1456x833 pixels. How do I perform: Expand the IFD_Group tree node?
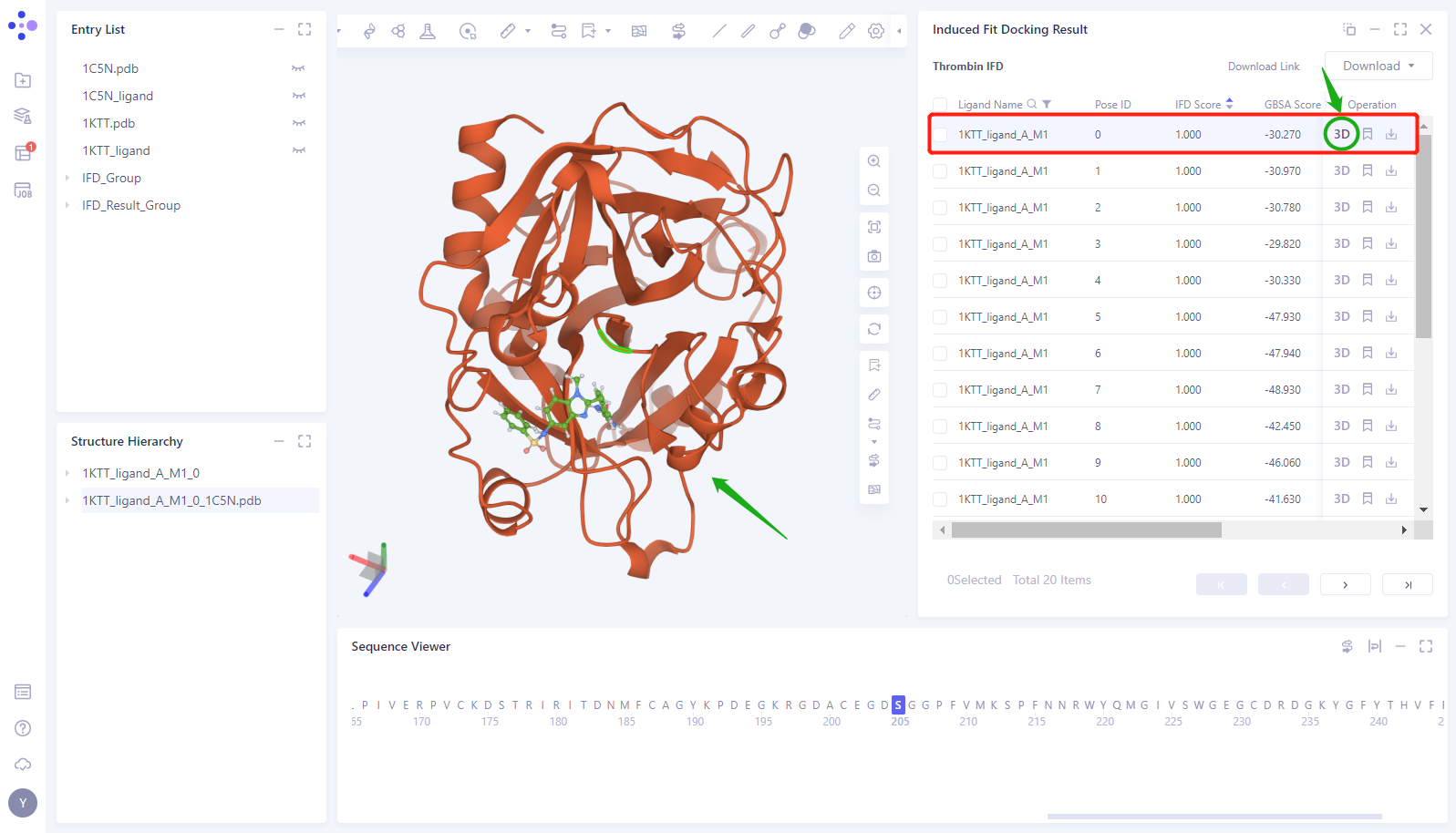point(67,179)
